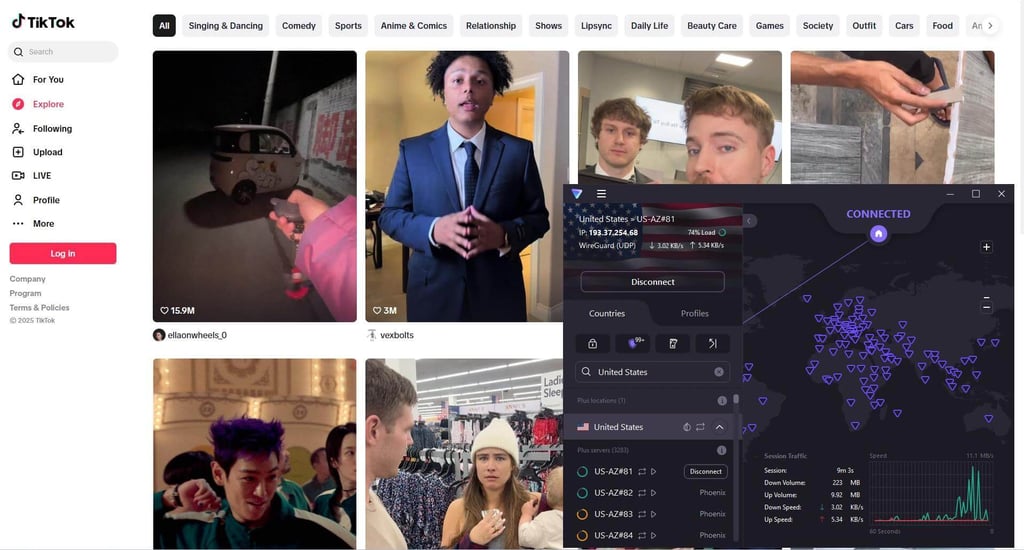Click the P2P arrows on United States row
Viewport: 1024px width, 550px height.
(699, 427)
